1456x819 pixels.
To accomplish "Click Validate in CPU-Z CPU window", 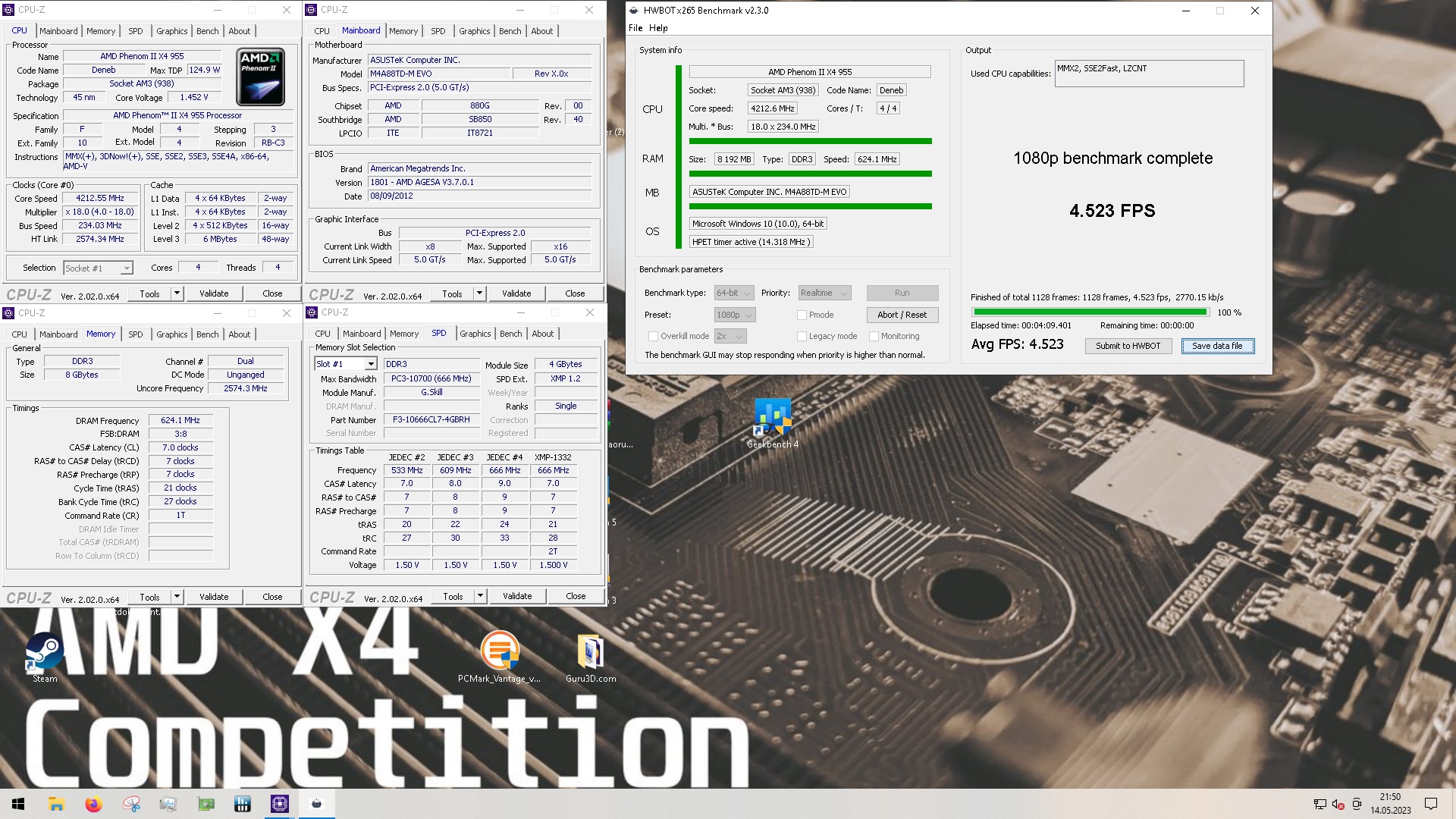I will (214, 293).
